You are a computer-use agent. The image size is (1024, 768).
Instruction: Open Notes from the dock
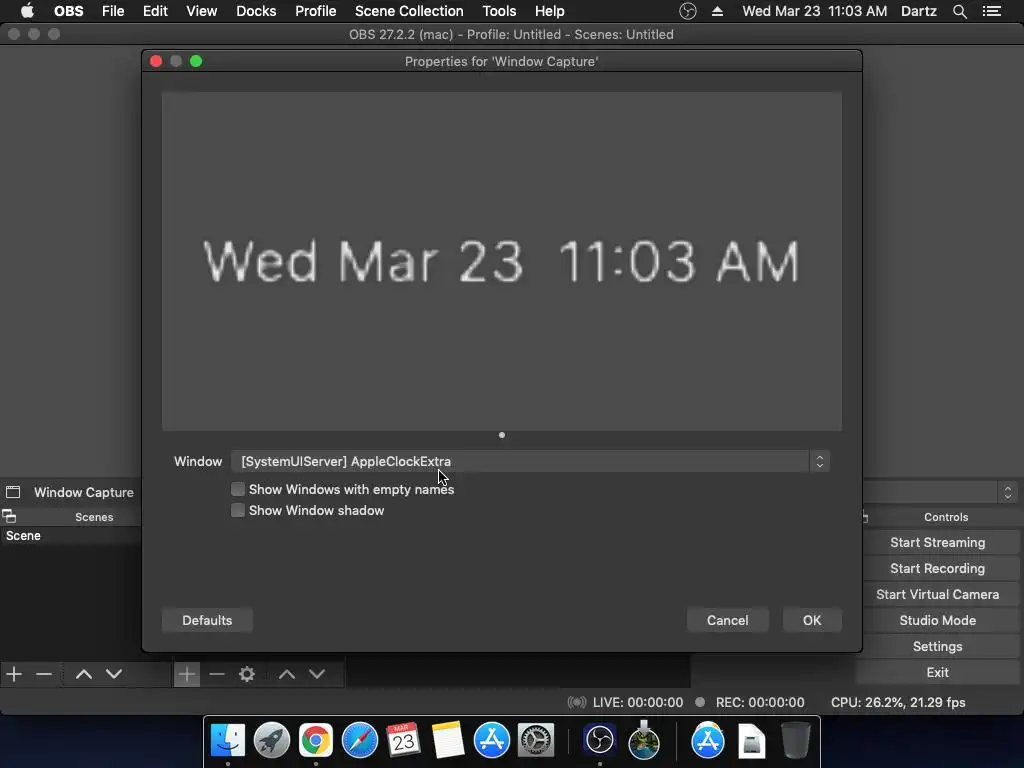(x=447, y=740)
